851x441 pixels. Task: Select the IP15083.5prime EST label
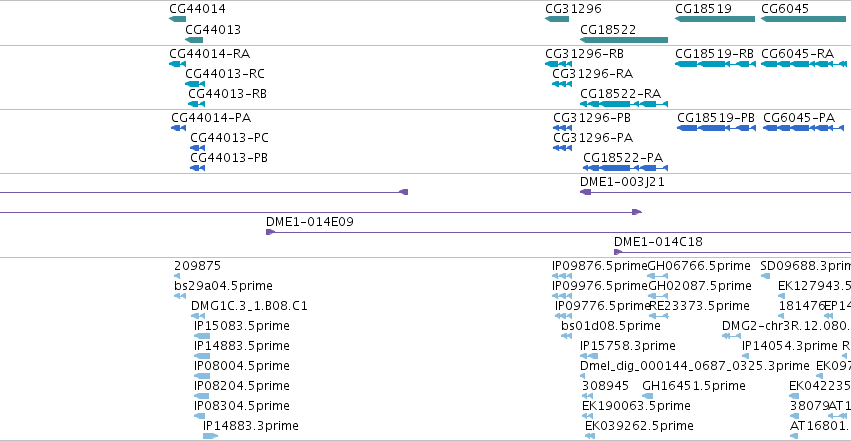click(x=242, y=326)
